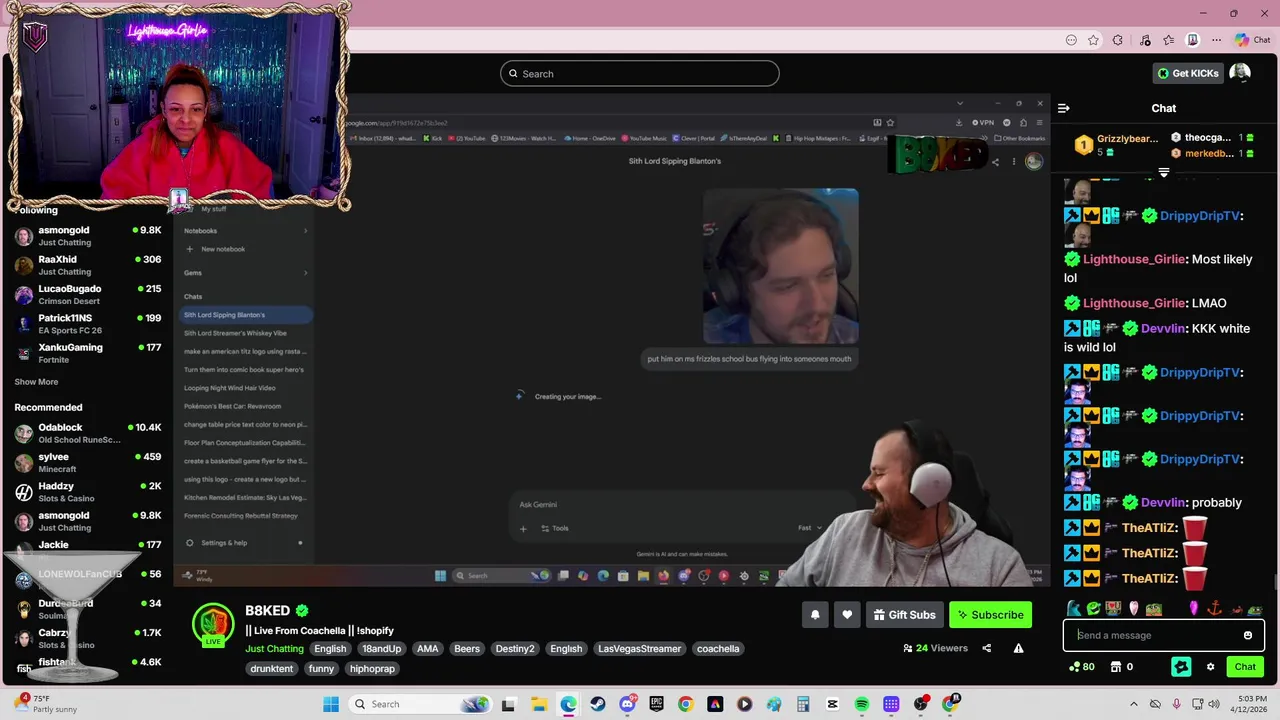
Task: Open File Explorer from the taskbar
Action: tap(539, 704)
